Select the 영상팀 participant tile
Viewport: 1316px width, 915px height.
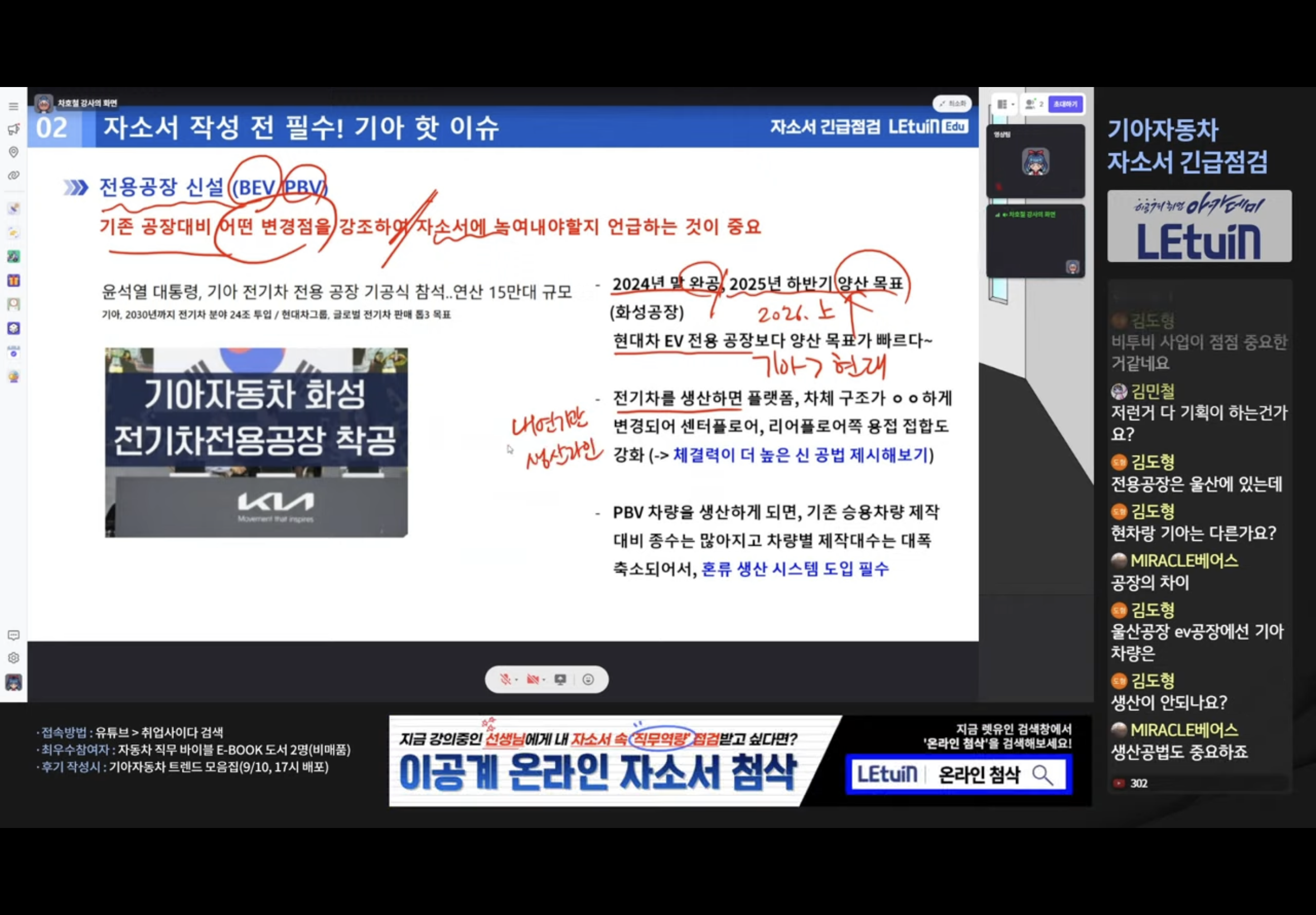pyautogui.click(x=1036, y=161)
